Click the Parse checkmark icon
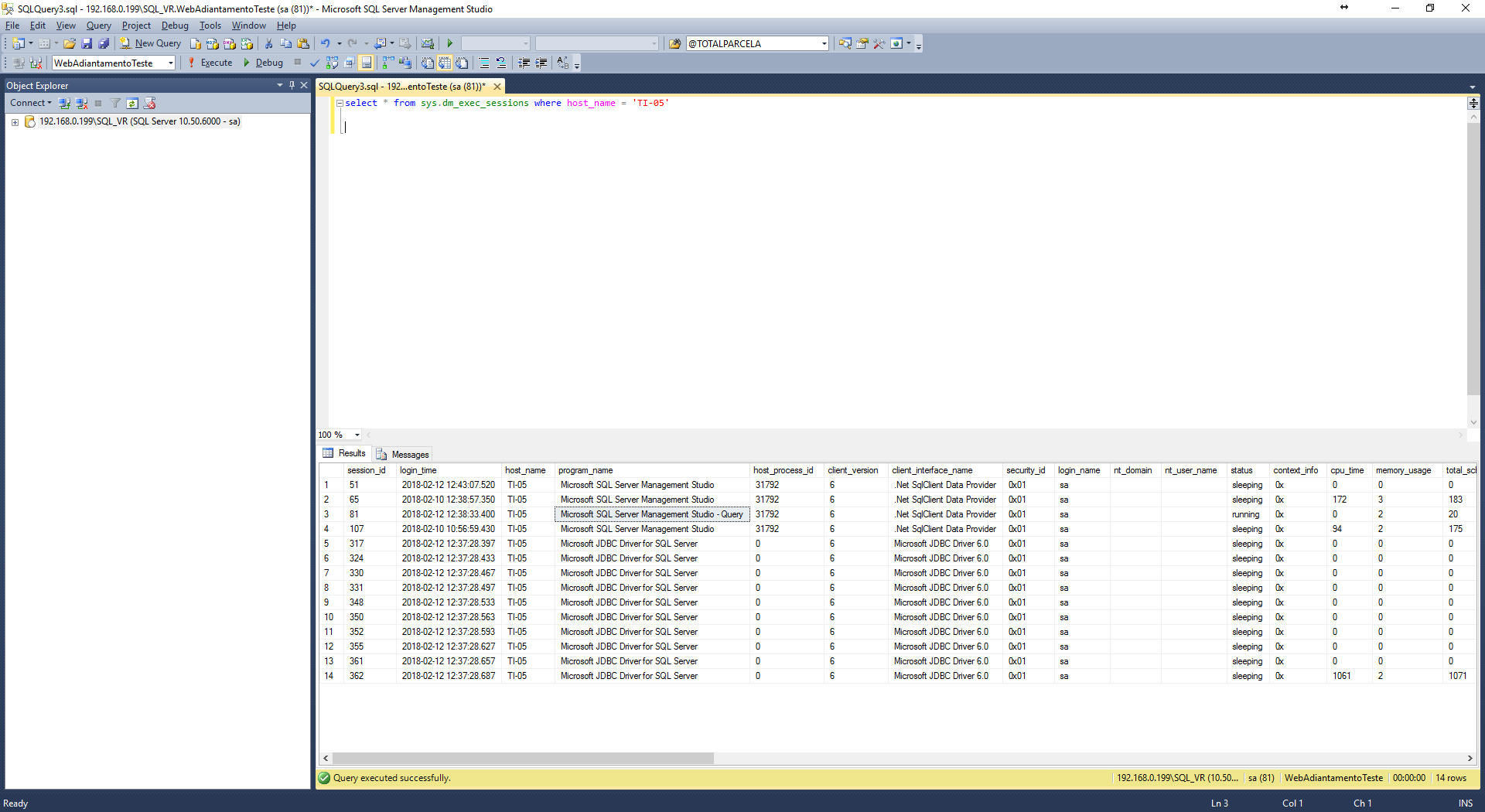 pyautogui.click(x=315, y=63)
